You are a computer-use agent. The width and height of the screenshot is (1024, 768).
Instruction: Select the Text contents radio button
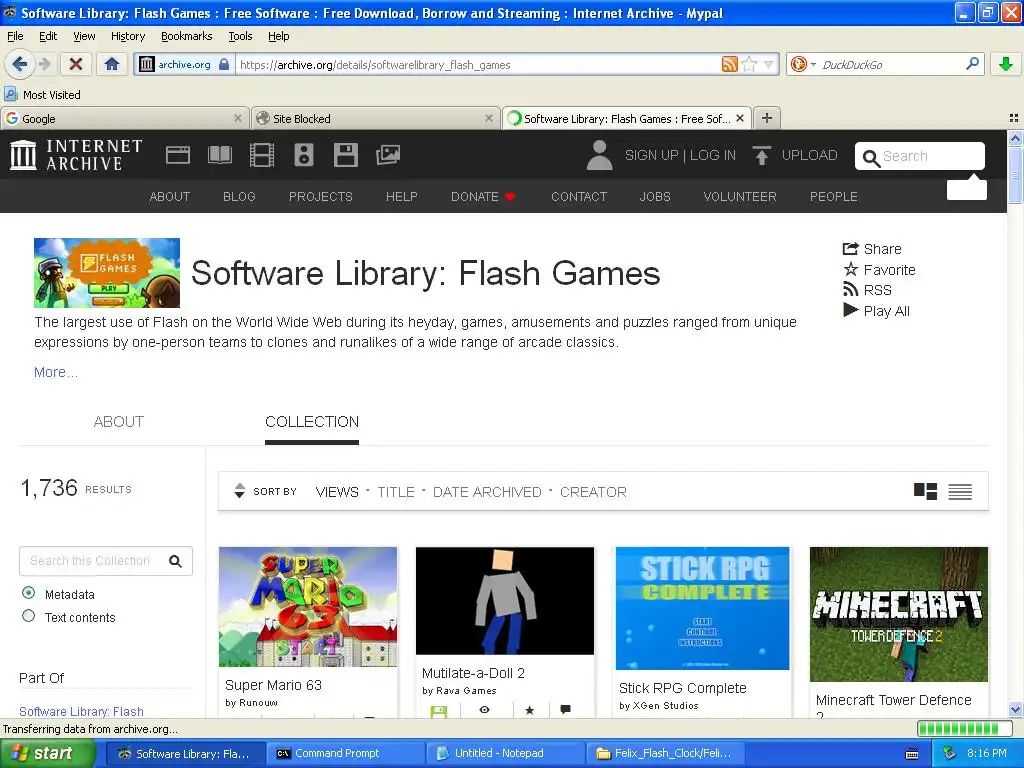[x=28, y=616]
